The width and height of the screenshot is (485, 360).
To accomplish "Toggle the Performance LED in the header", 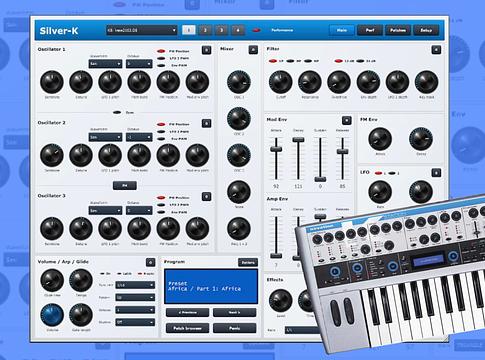I will point(257,30).
